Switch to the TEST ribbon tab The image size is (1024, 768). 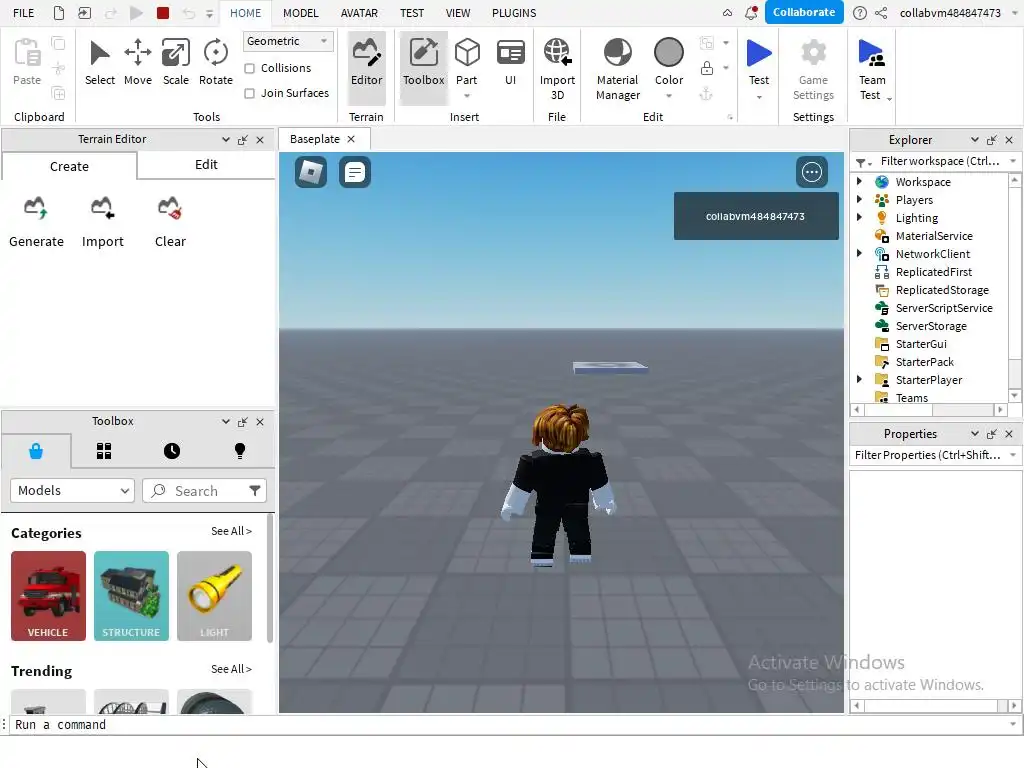tap(412, 13)
